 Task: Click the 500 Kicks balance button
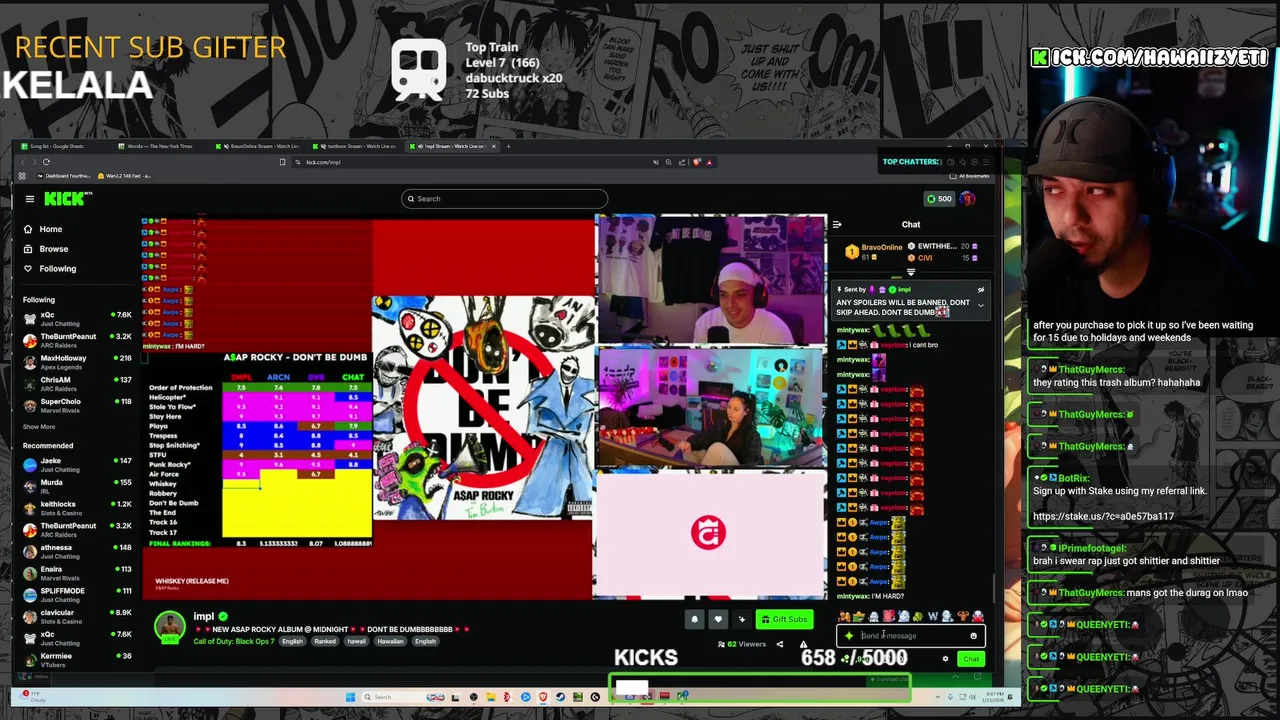938,199
